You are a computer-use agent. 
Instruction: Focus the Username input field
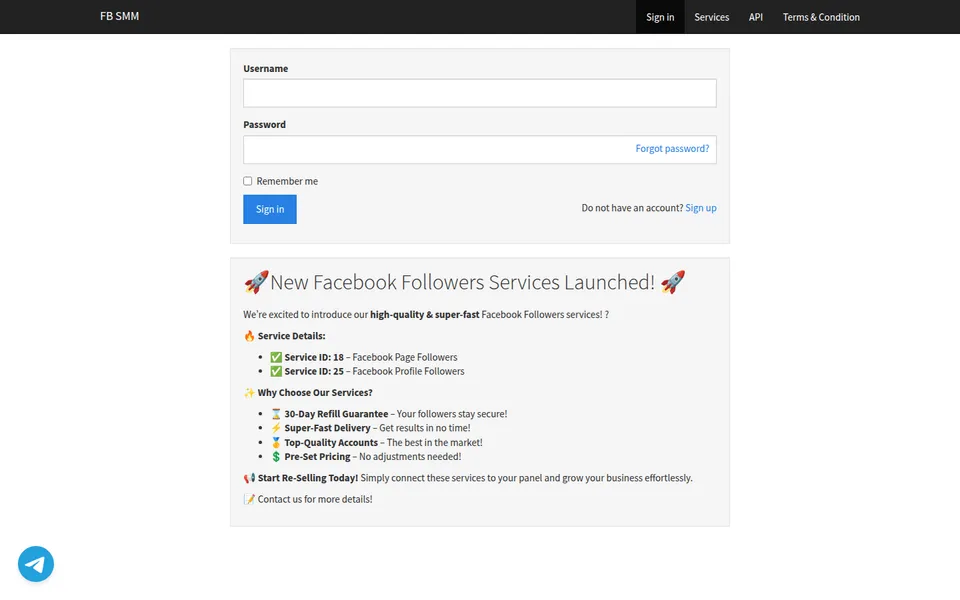(479, 93)
